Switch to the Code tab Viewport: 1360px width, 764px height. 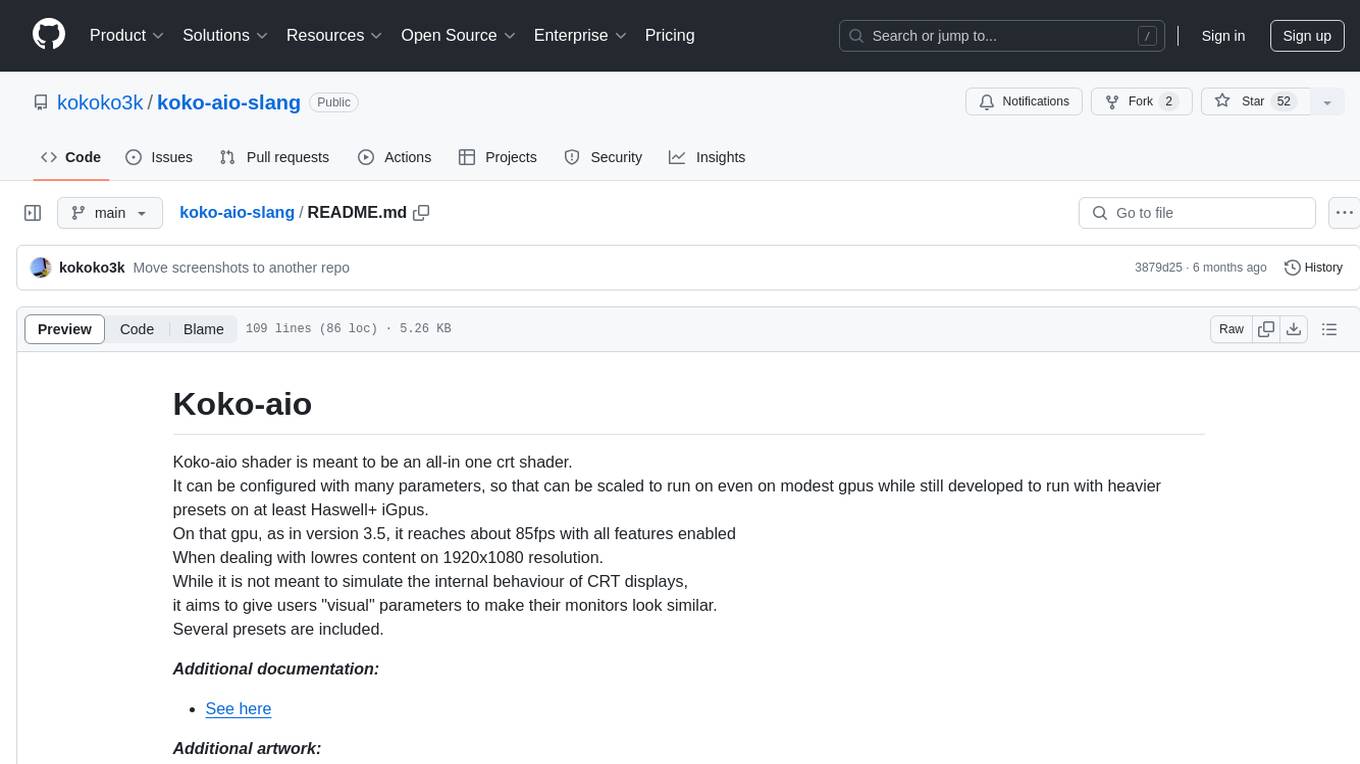click(71, 157)
